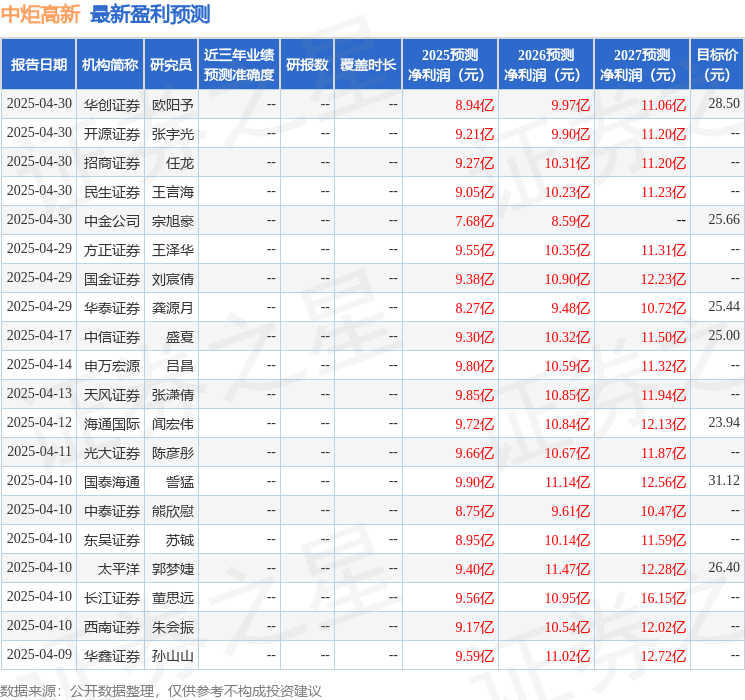
Task: Select the 研报数 column header
Action: (x=307, y=65)
